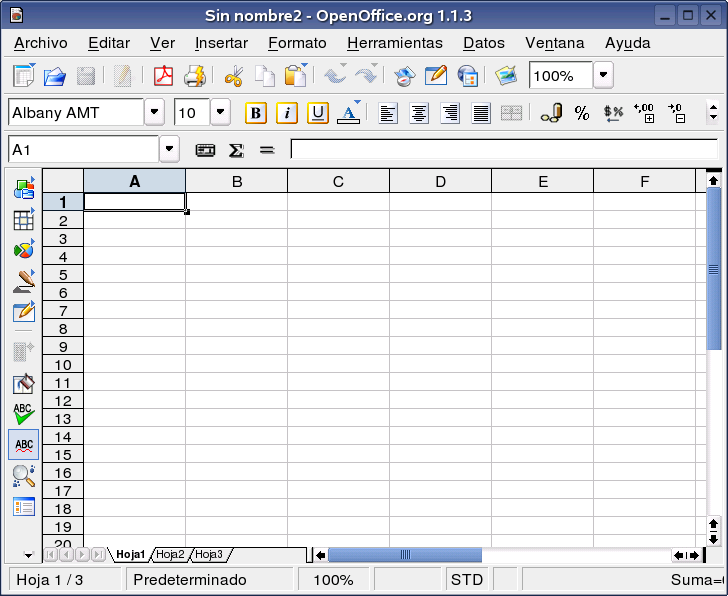The image size is (728, 596).
Task: Expand the font name dropdown
Action: 154,112
